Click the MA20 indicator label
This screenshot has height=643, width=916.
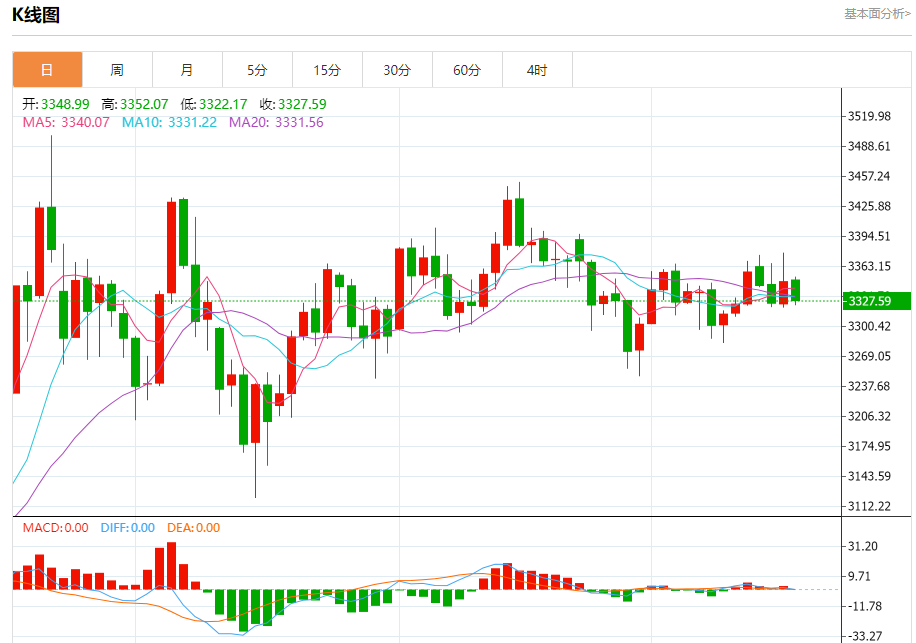click(x=276, y=122)
